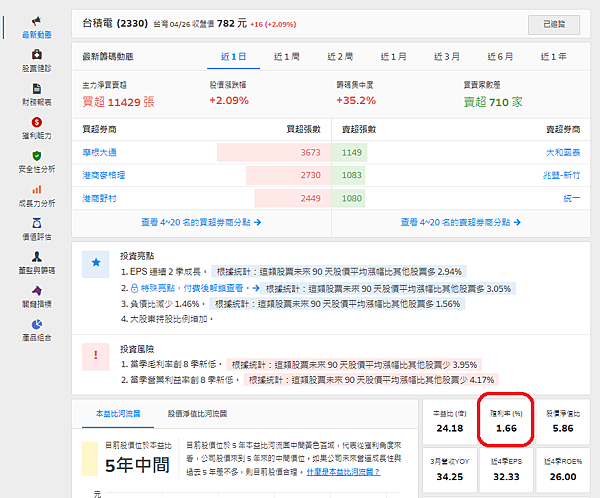Click the 殖利率 1.66 metric card

(506, 422)
